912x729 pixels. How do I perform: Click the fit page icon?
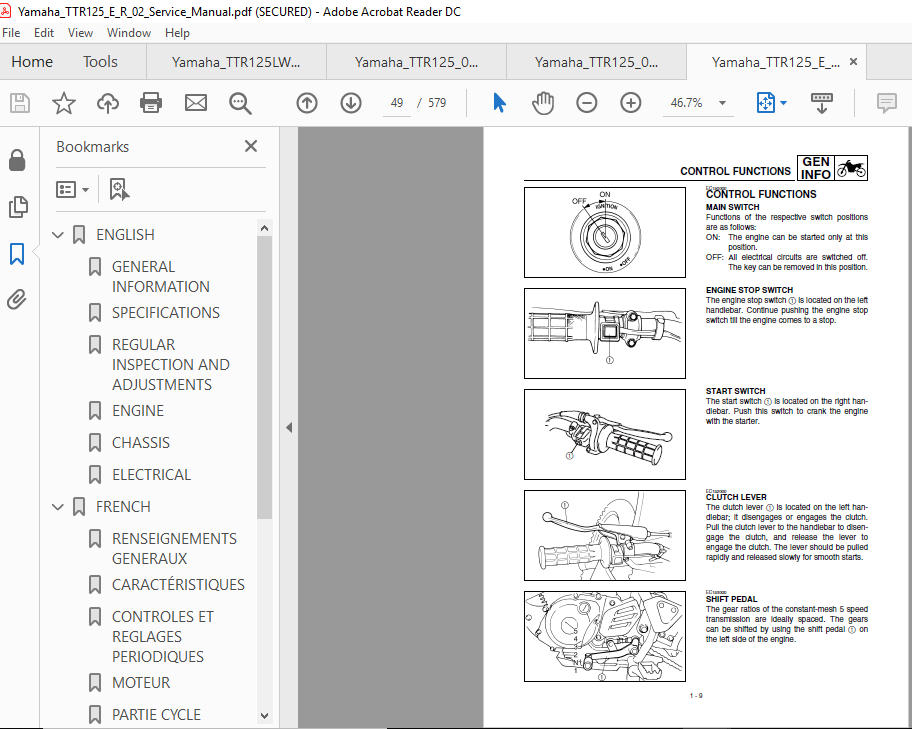coord(765,103)
